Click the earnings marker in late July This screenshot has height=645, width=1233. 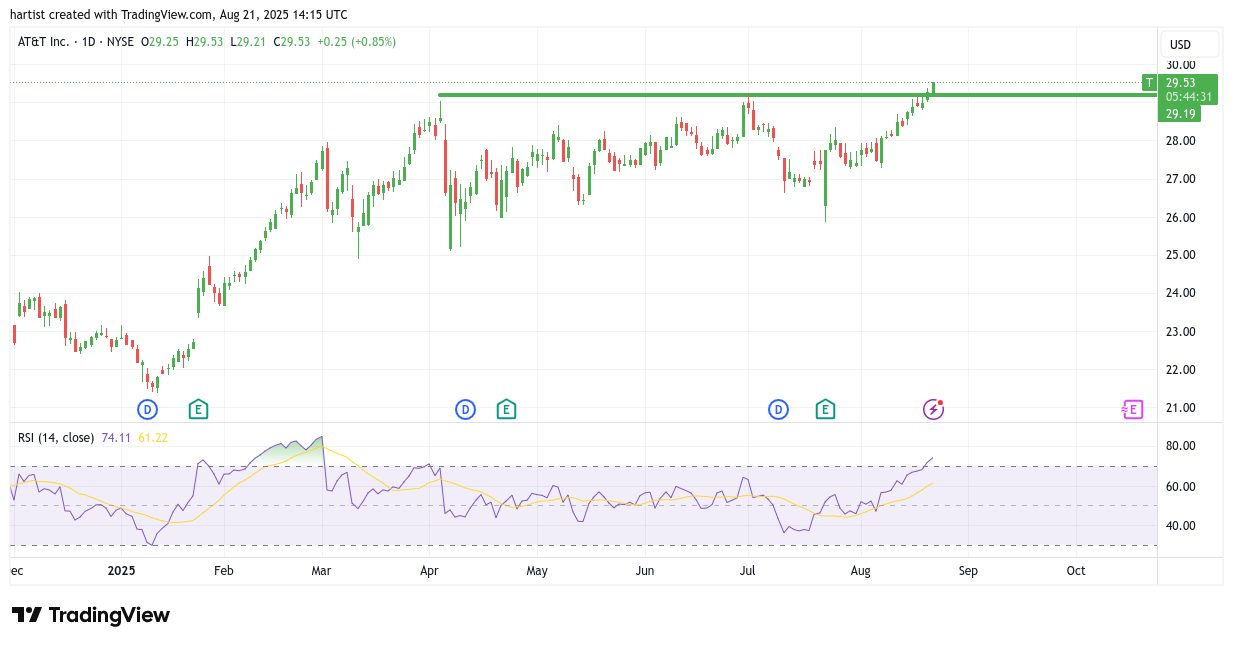pyautogui.click(x=825, y=409)
